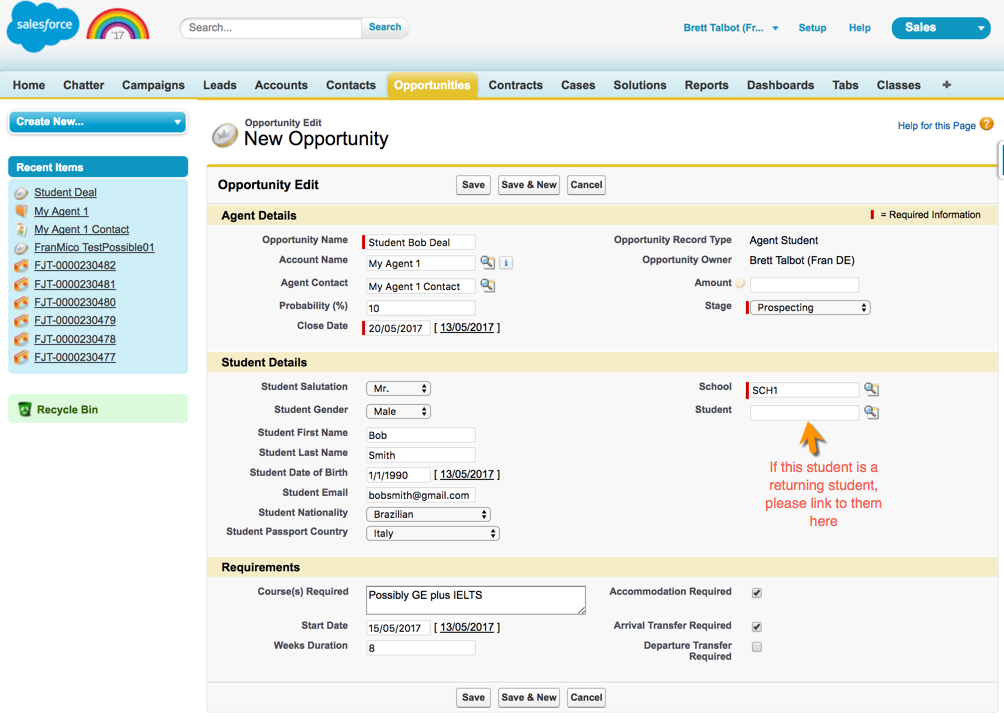Expand the Student Nationality dropdown

pyautogui.click(x=428, y=514)
